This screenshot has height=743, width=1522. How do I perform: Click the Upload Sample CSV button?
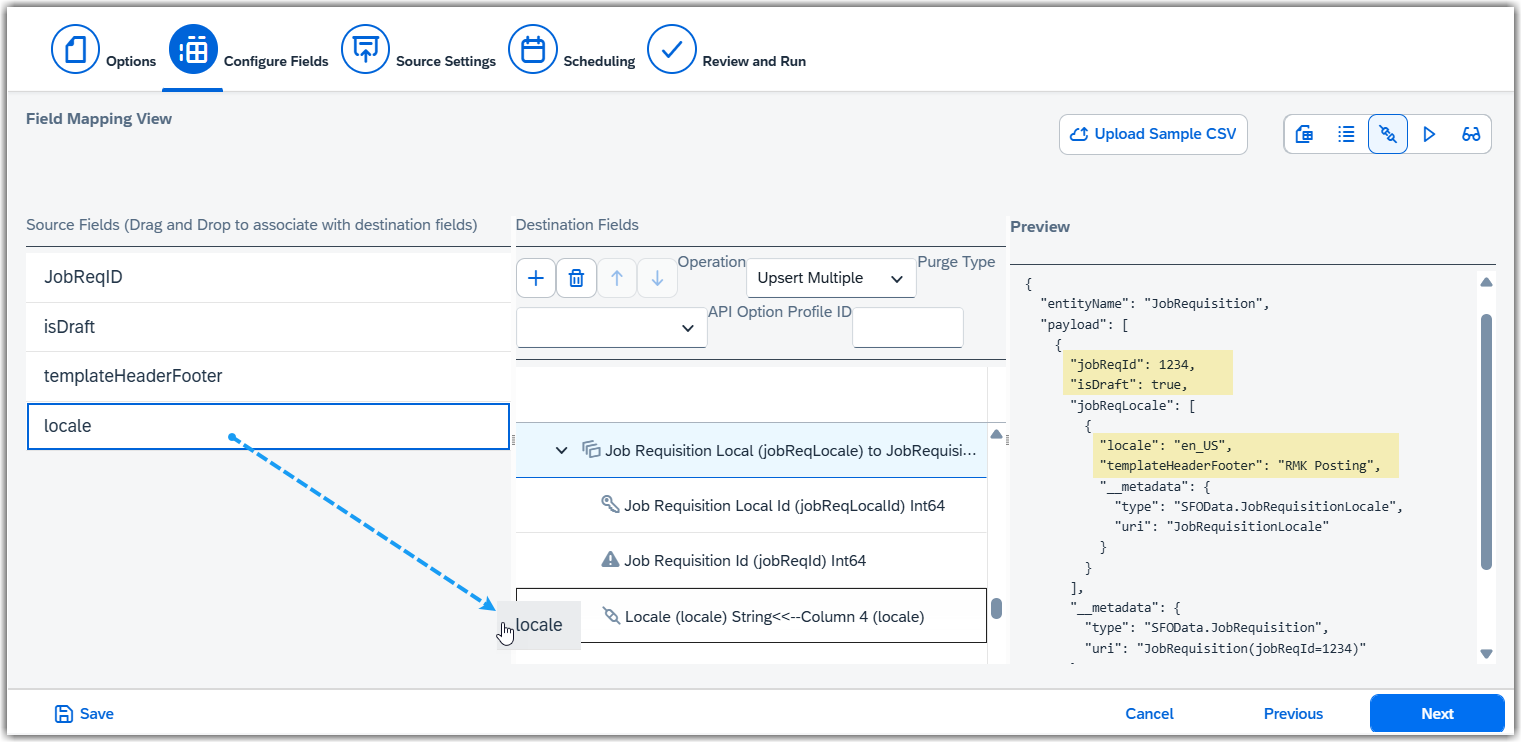[1153, 134]
